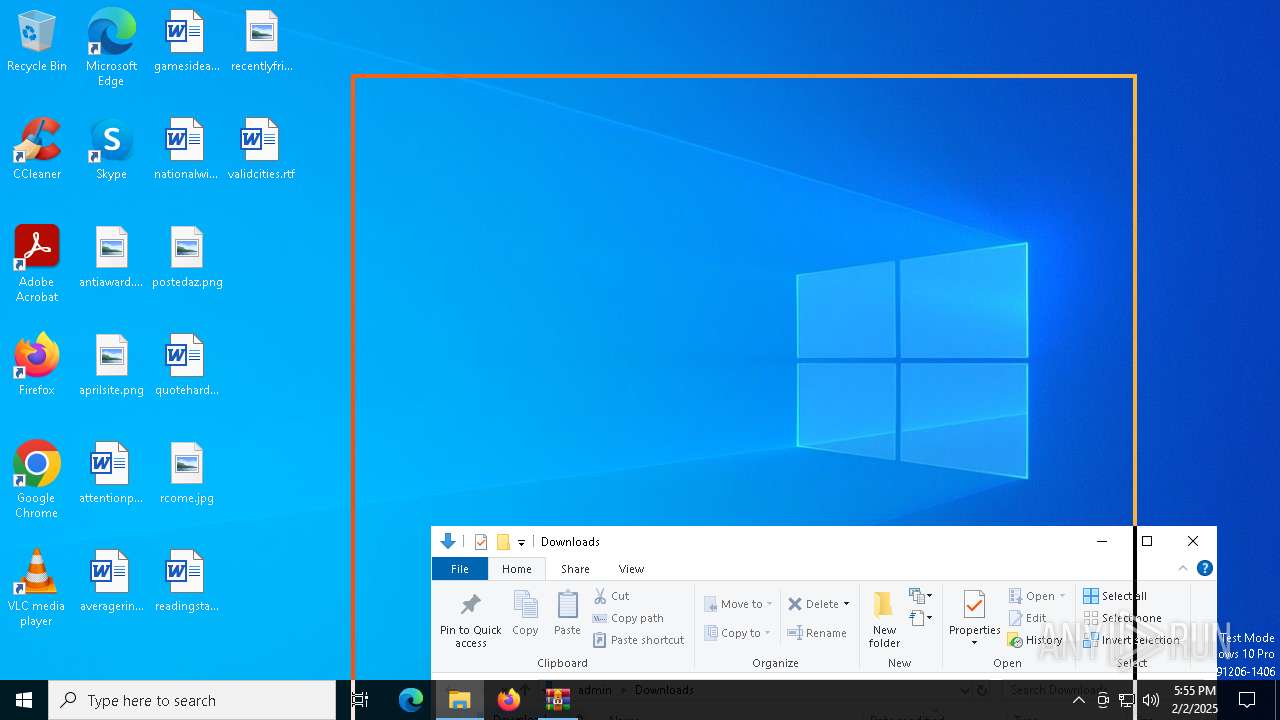Image resolution: width=1280 pixels, height=720 pixels.
Task: Click Select none in the ribbon
Action: click(1122, 618)
